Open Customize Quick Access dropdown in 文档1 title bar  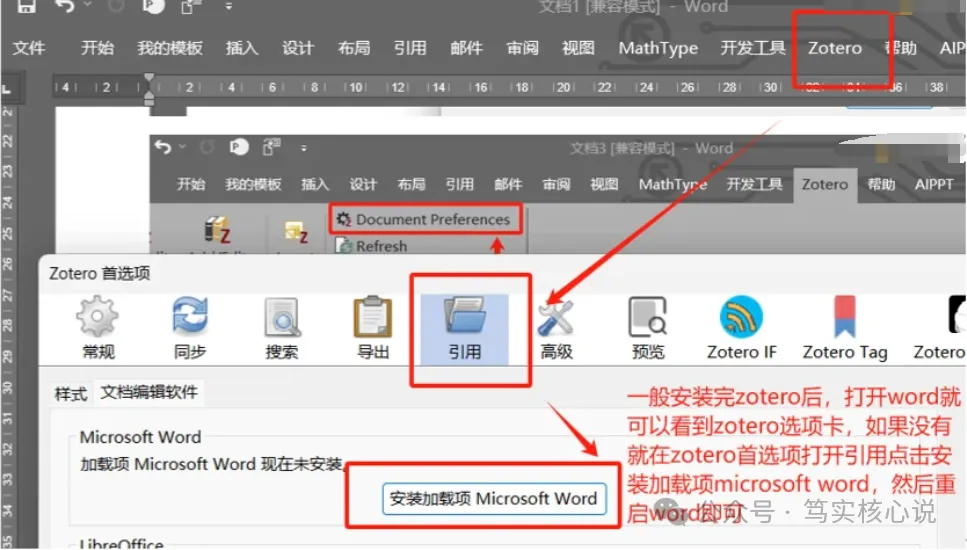point(228,7)
